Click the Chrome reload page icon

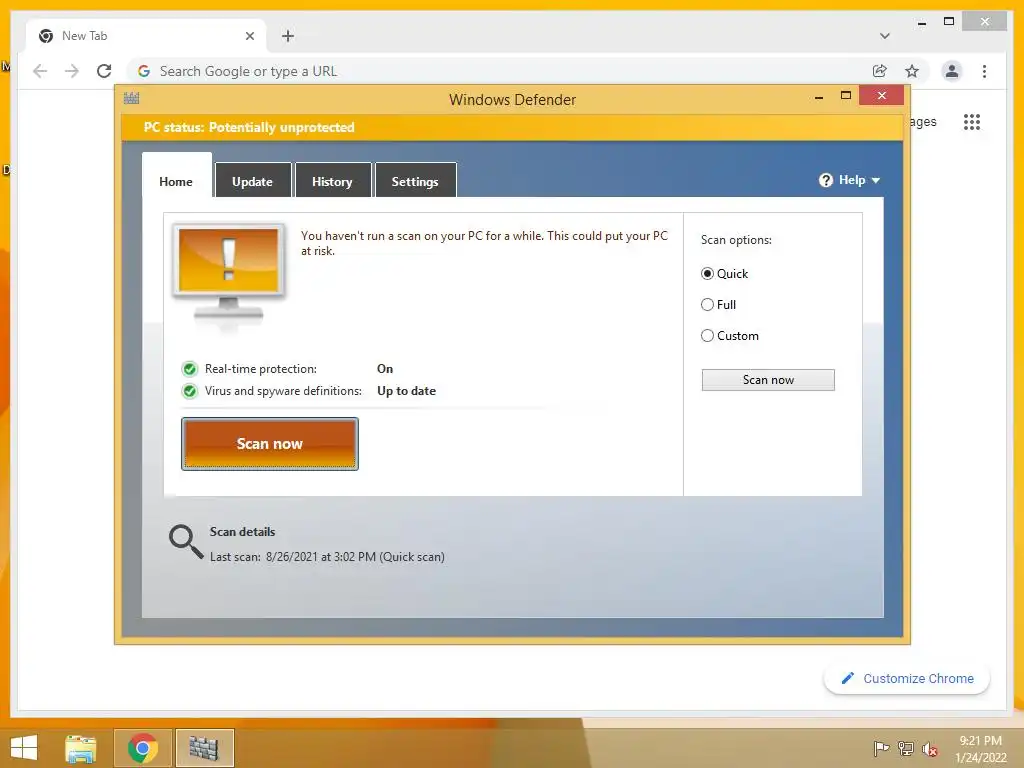(104, 71)
